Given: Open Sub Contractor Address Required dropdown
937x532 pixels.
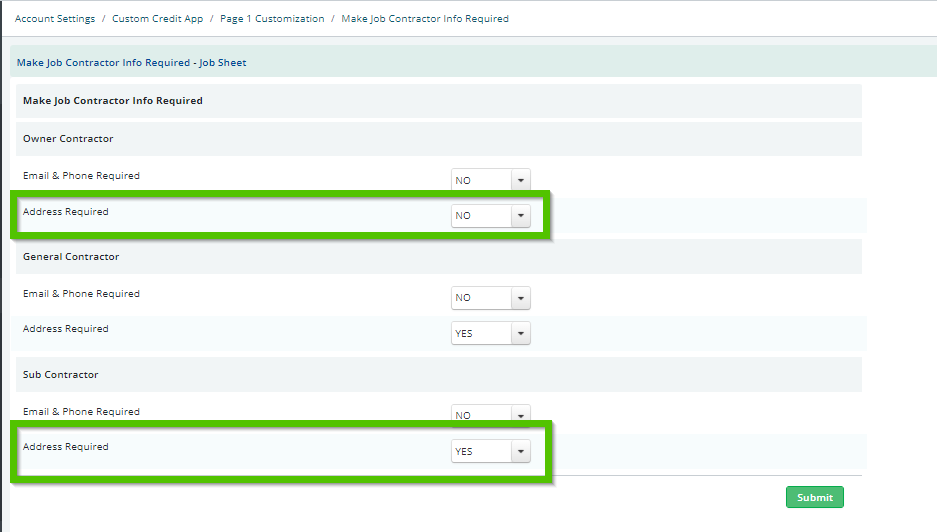Looking at the screenshot, I should (491, 451).
